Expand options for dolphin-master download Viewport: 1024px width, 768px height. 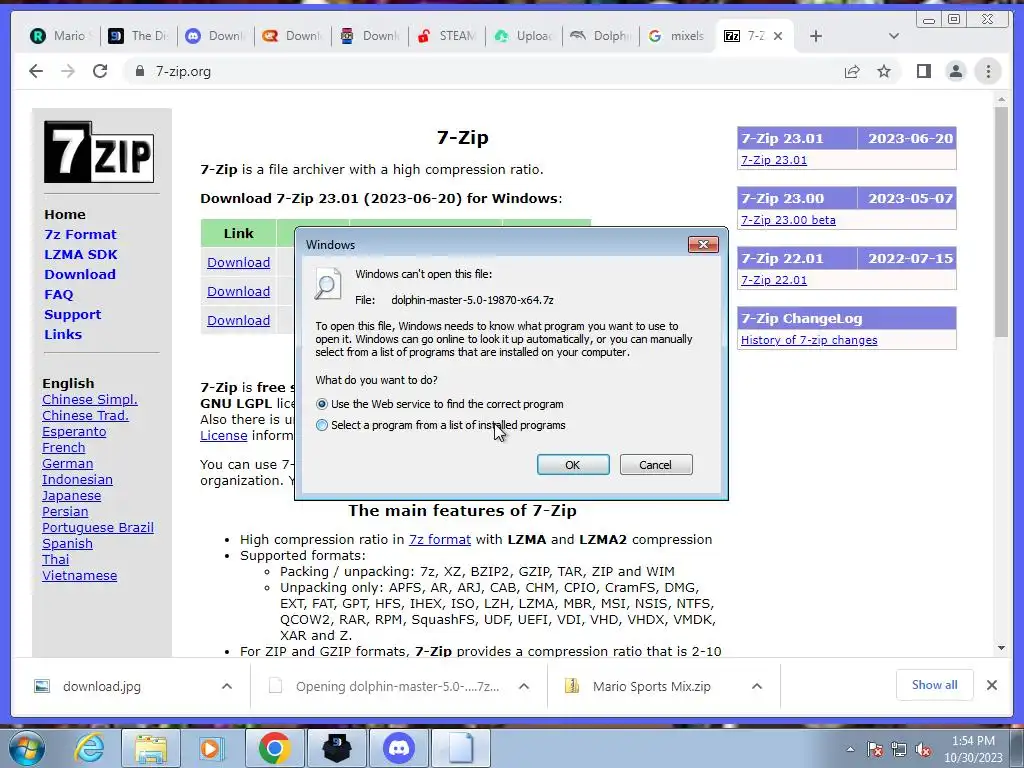coord(524,686)
